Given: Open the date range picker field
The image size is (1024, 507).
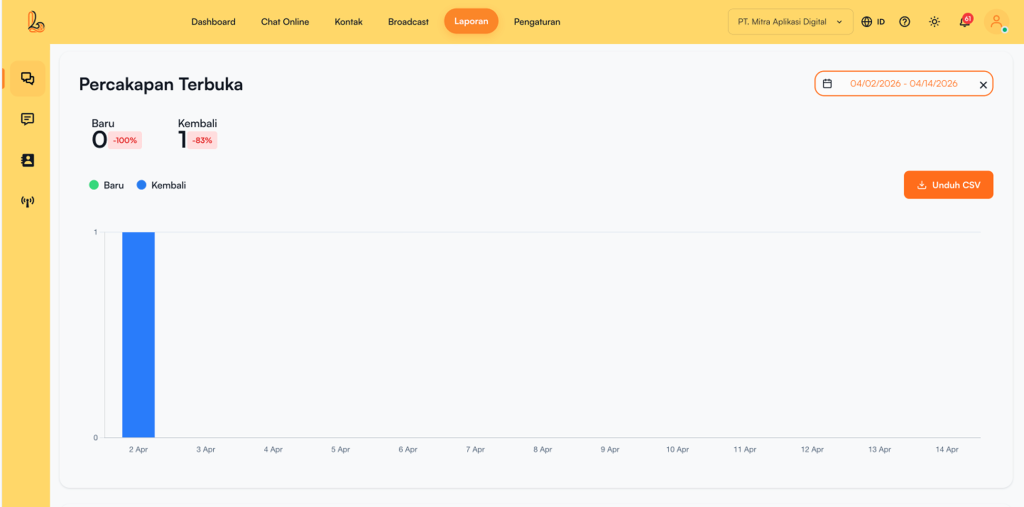Looking at the screenshot, I should point(903,84).
